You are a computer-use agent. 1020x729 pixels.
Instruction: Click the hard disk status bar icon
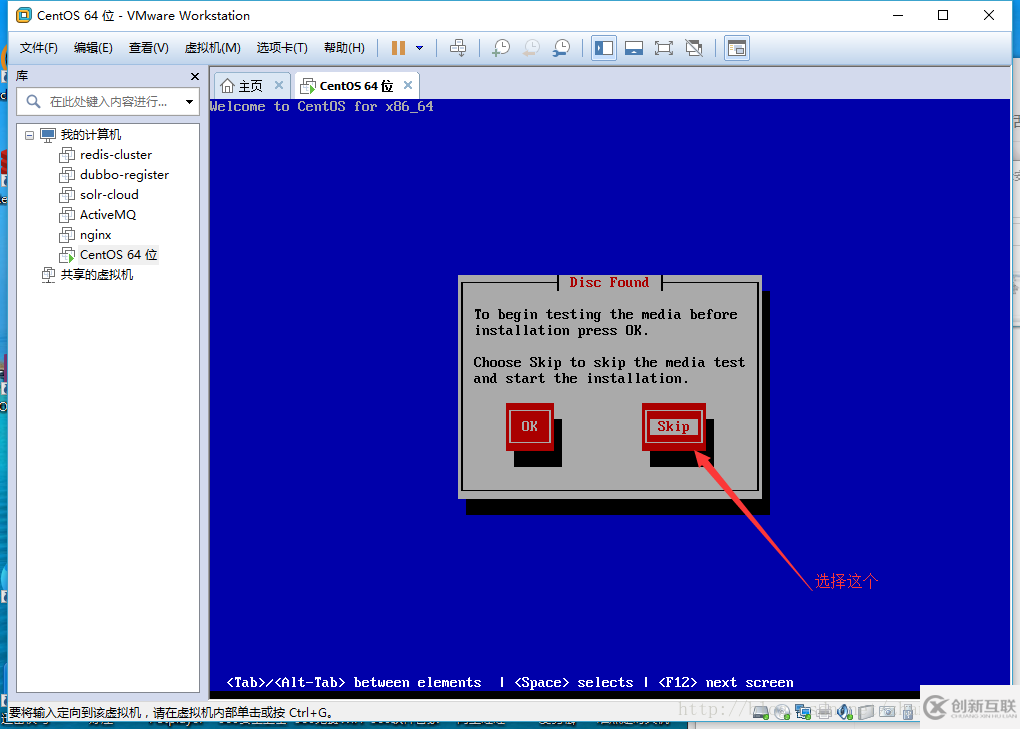(x=760, y=713)
